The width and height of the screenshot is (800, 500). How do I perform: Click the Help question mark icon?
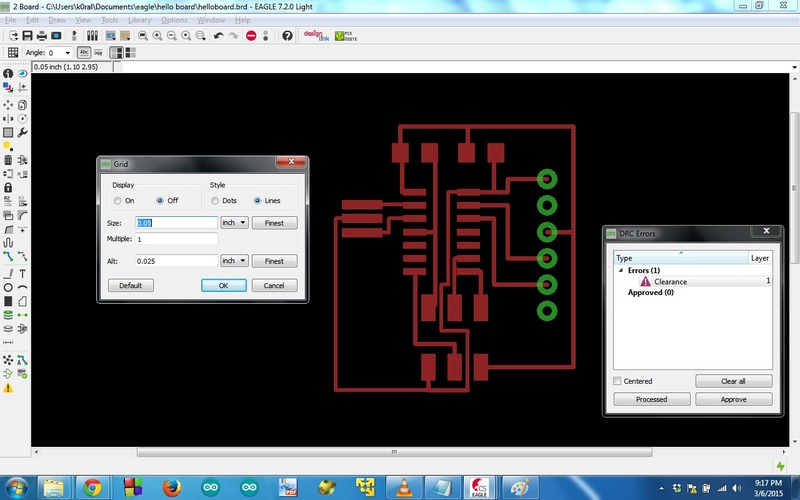pyautogui.click(x=287, y=36)
